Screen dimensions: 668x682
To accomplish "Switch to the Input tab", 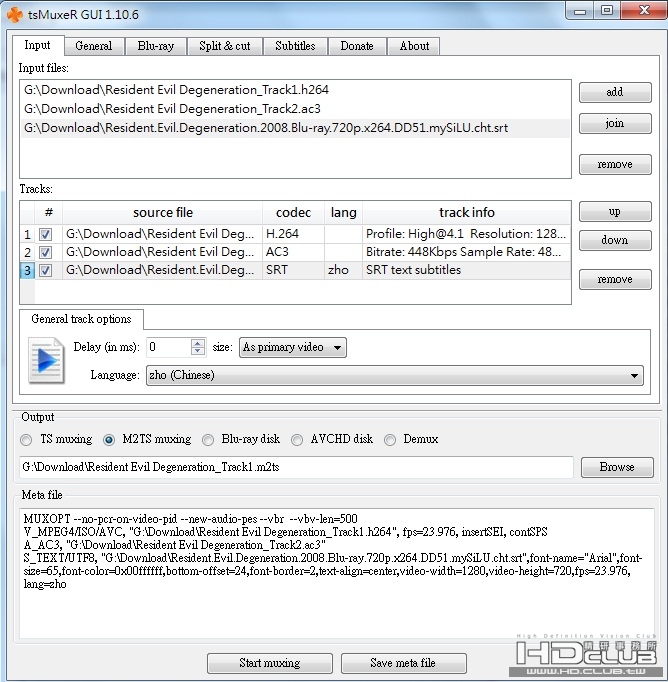I will [38, 45].
